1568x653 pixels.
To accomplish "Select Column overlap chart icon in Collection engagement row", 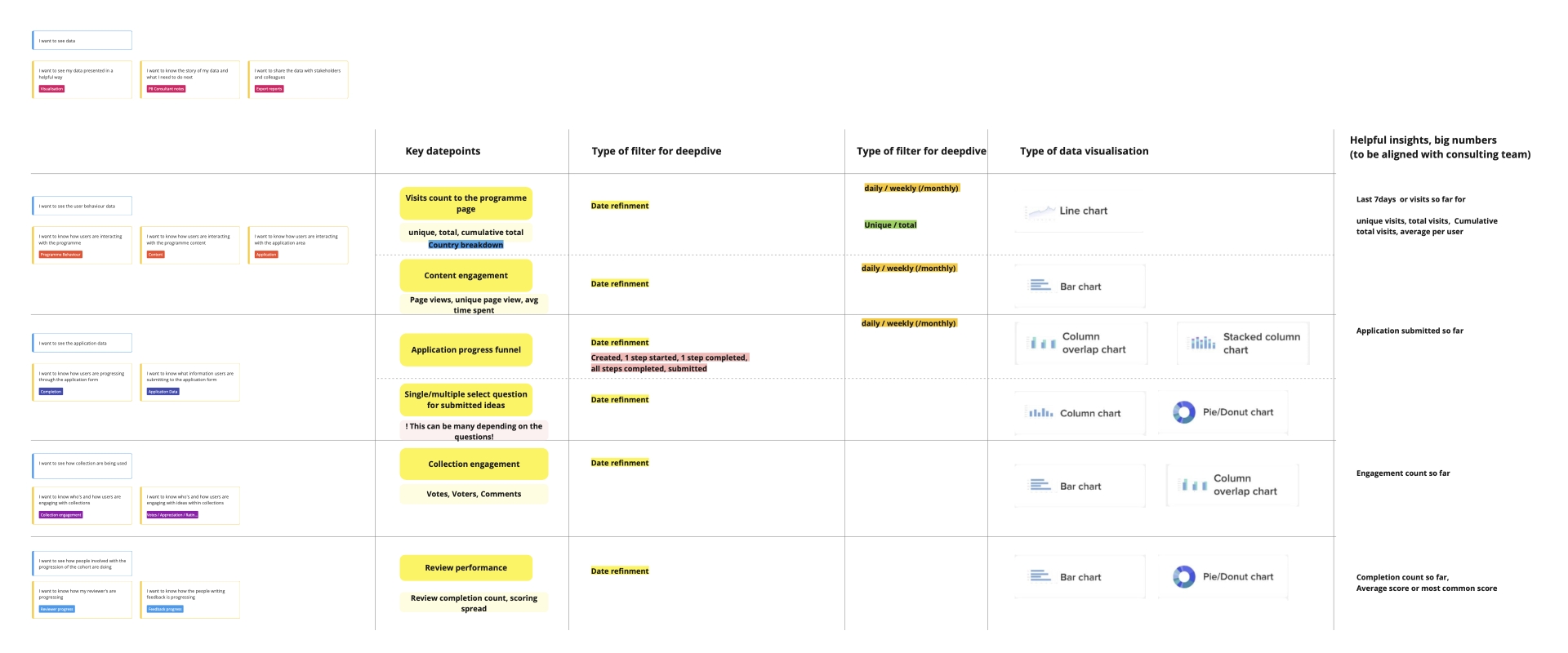I will tap(1193, 485).
